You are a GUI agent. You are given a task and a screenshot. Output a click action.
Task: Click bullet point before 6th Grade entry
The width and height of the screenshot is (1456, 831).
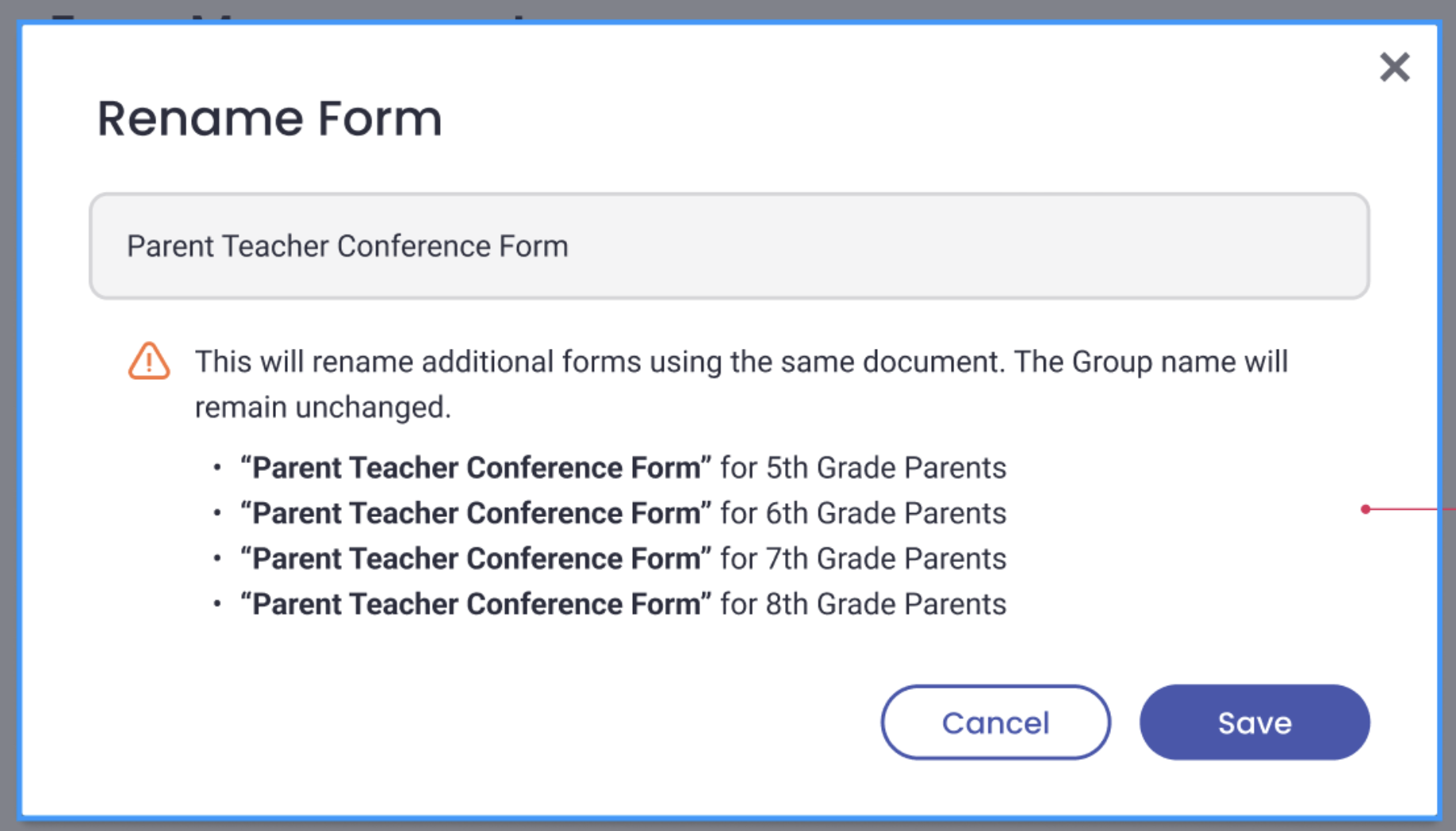pyautogui.click(x=217, y=513)
